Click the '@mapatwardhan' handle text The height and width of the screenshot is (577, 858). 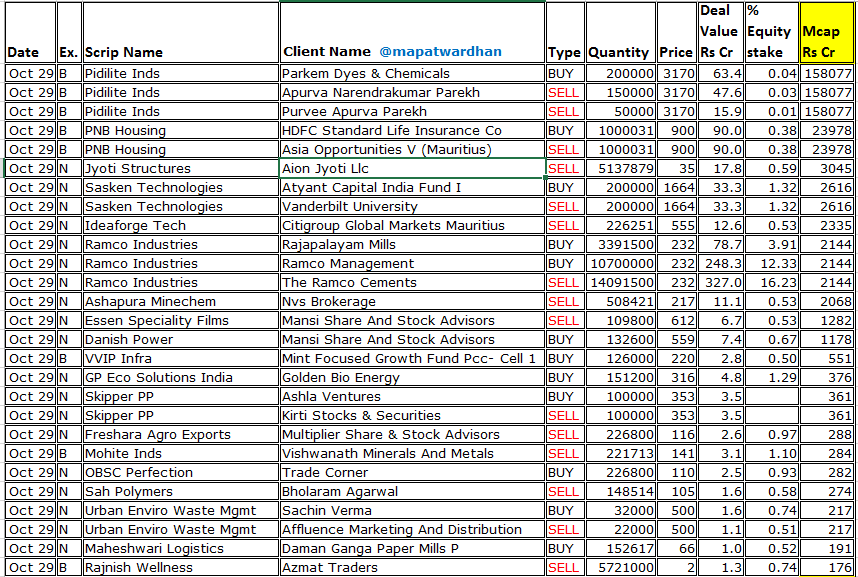[x=440, y=51]
